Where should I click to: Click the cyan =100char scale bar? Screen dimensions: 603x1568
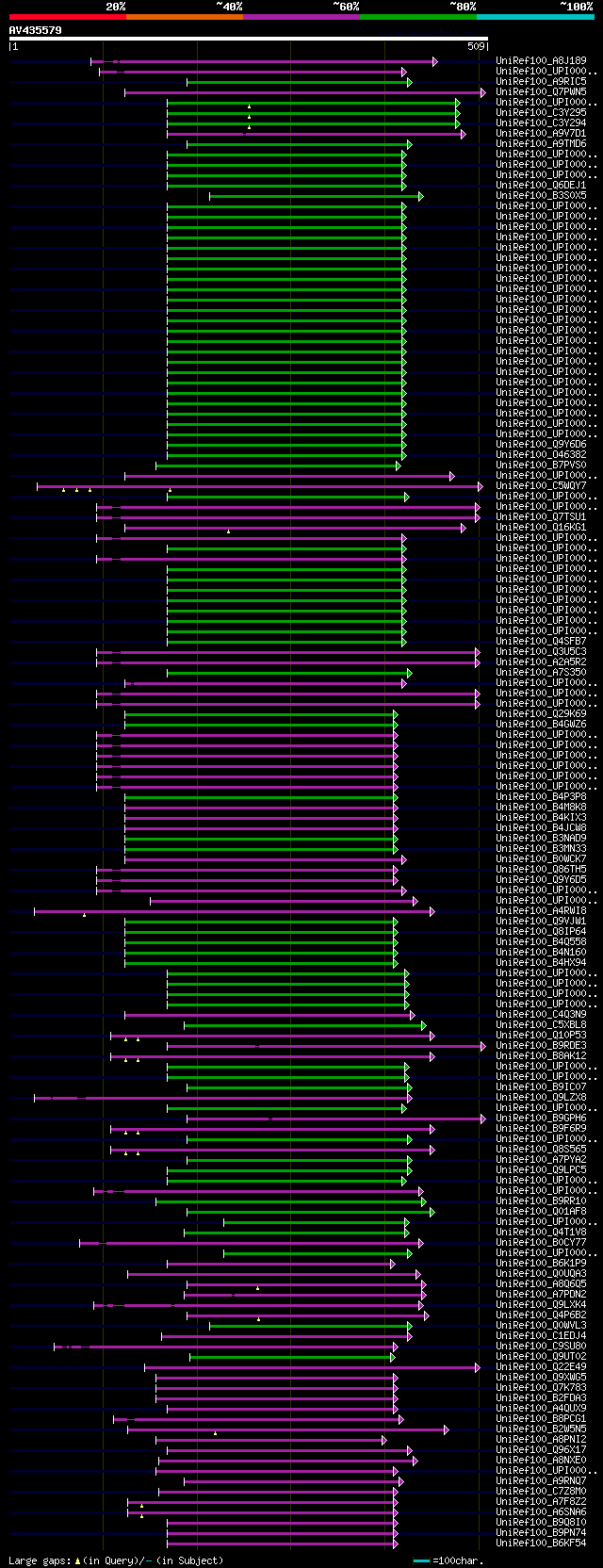pos(421,1561)
